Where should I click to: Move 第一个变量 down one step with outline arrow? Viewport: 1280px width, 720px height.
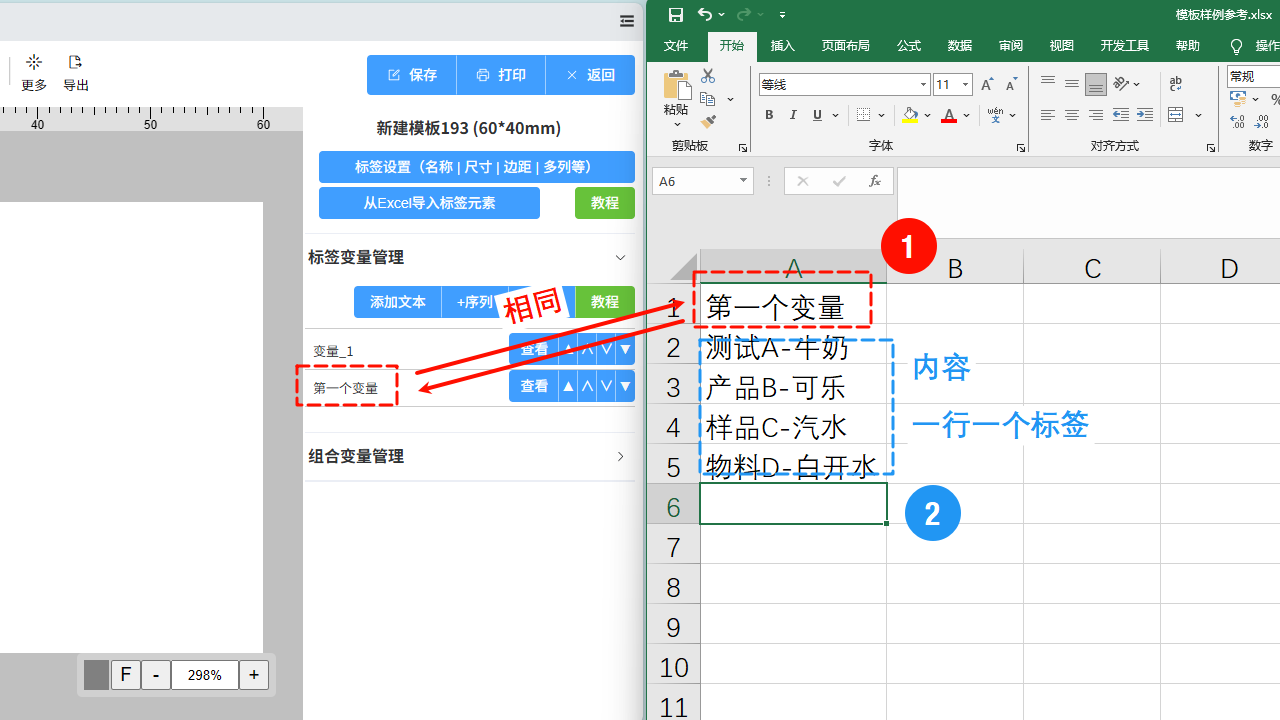pos(606,386)
